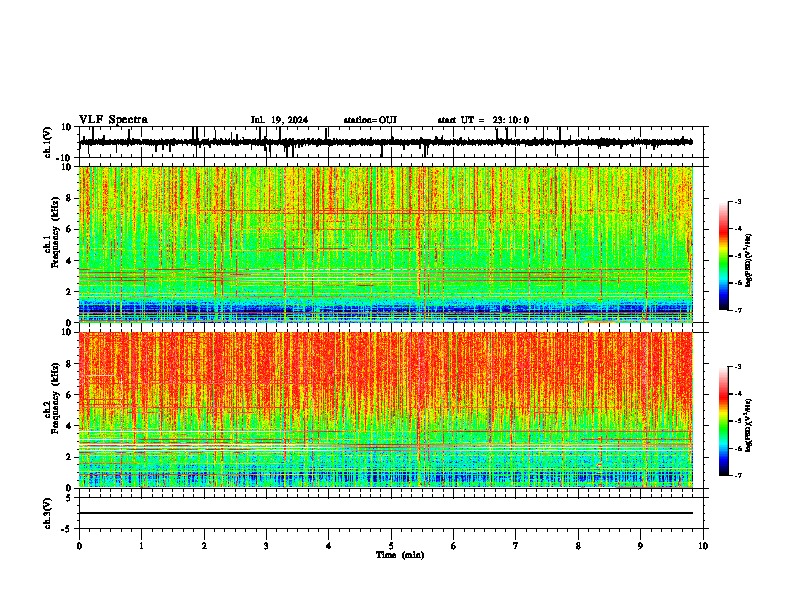
Task: Click time axis tick label "8"
Action: [578, 546]
